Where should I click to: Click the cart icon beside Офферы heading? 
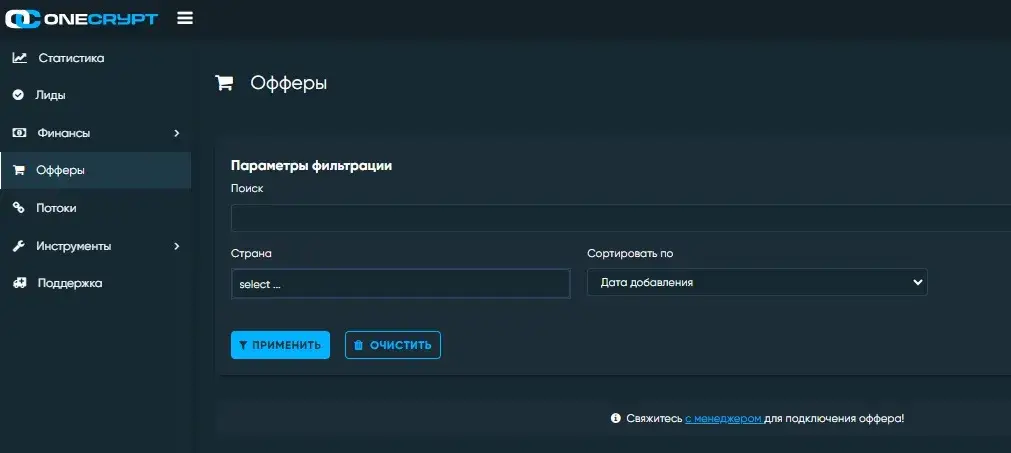click(x=224, y=83)
